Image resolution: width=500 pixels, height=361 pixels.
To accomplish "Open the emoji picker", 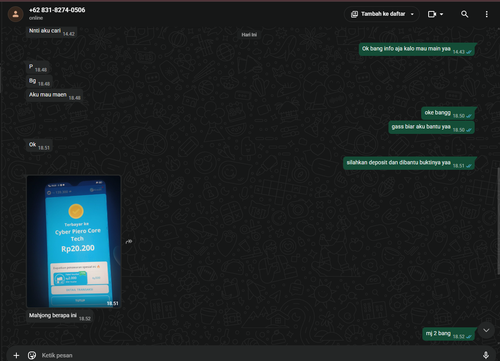I will [x=32, y=355].
